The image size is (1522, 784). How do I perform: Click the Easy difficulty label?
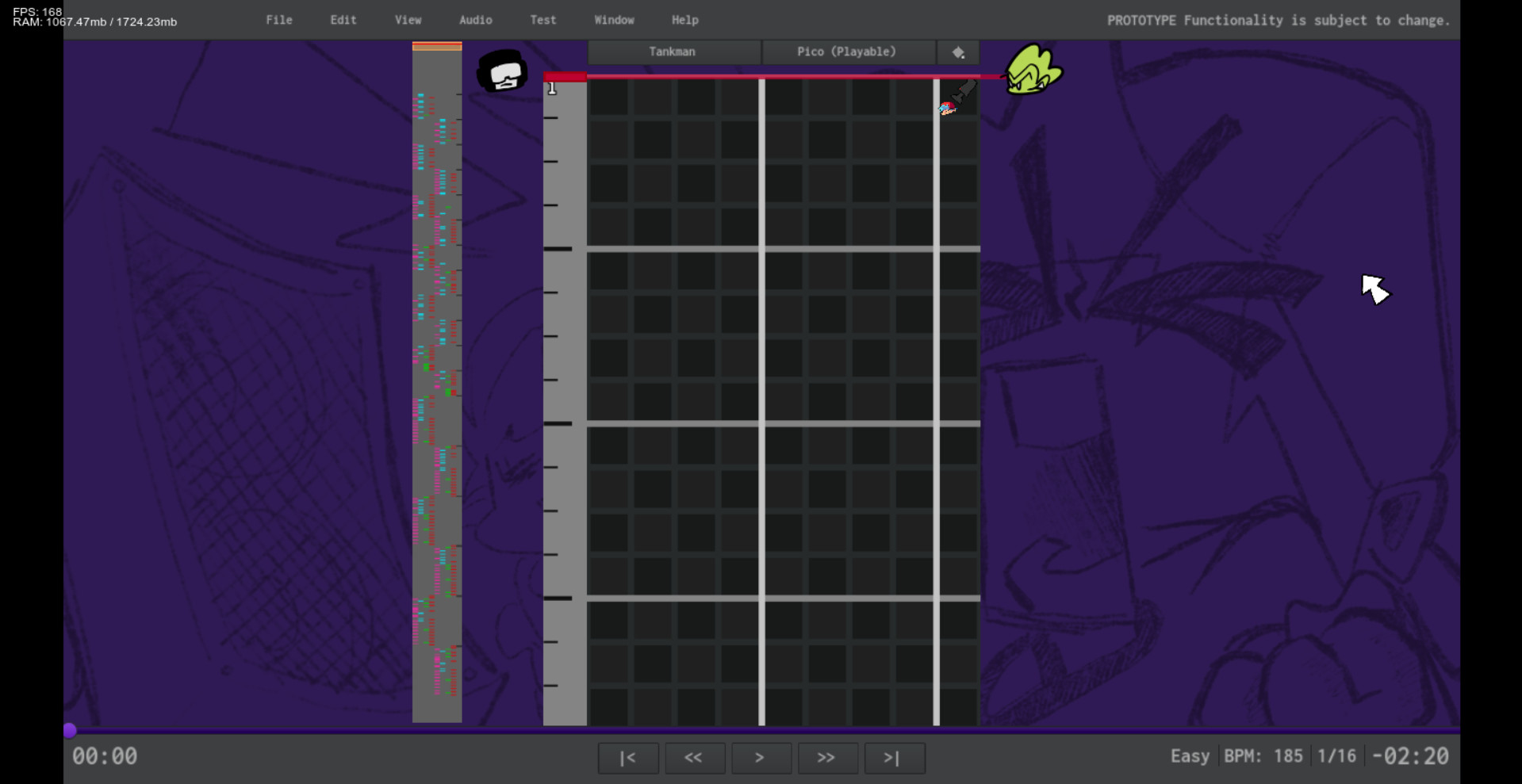1190,756
